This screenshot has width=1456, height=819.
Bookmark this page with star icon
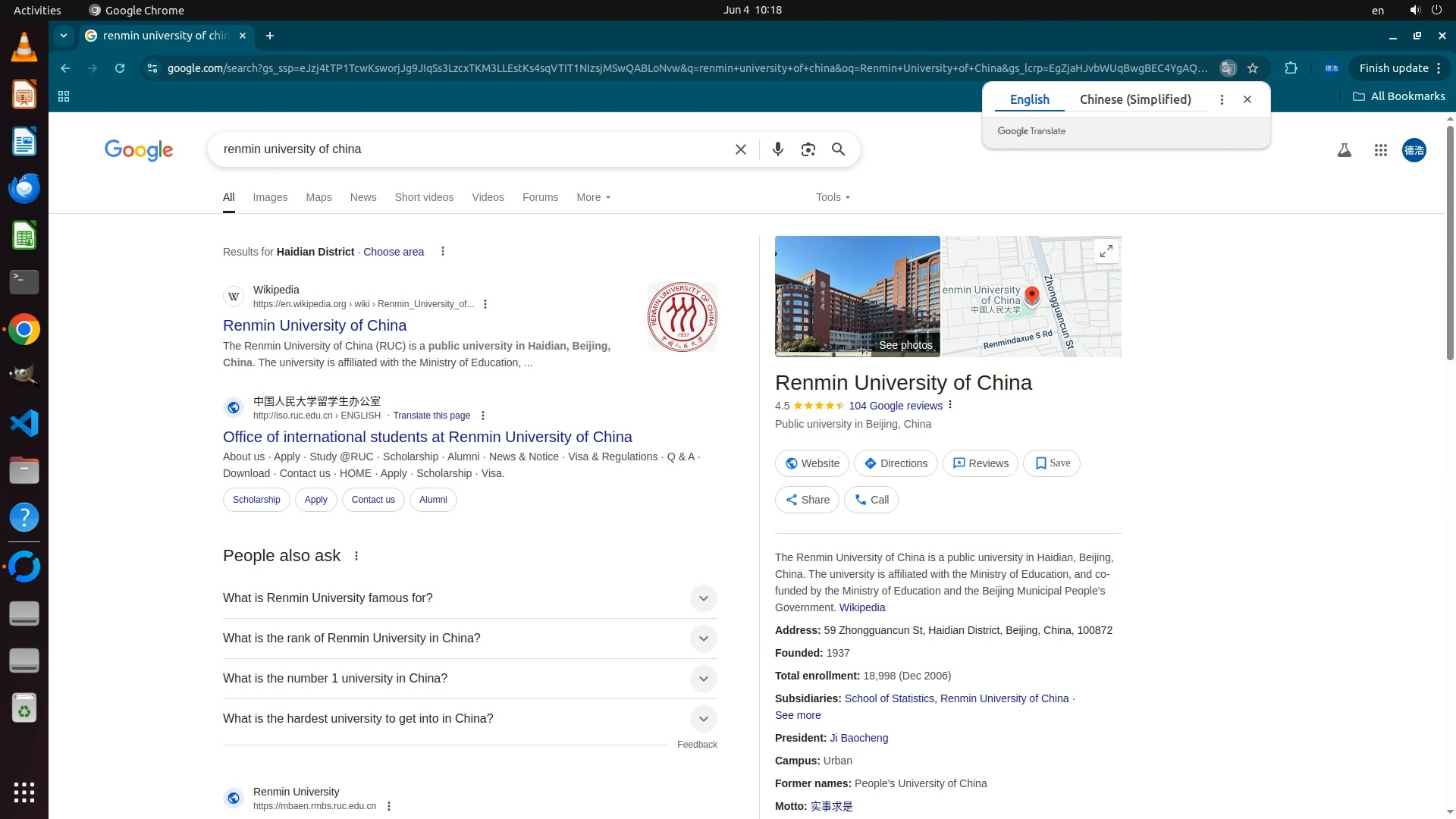(x=1253, y=68)
